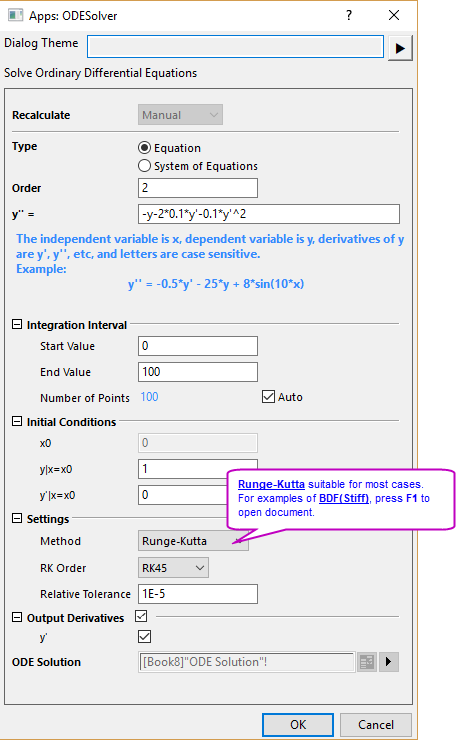The height and width of the screenshot is (740, 461).
Task: Click the y'' equation input field
Action: tap(269, 214)
